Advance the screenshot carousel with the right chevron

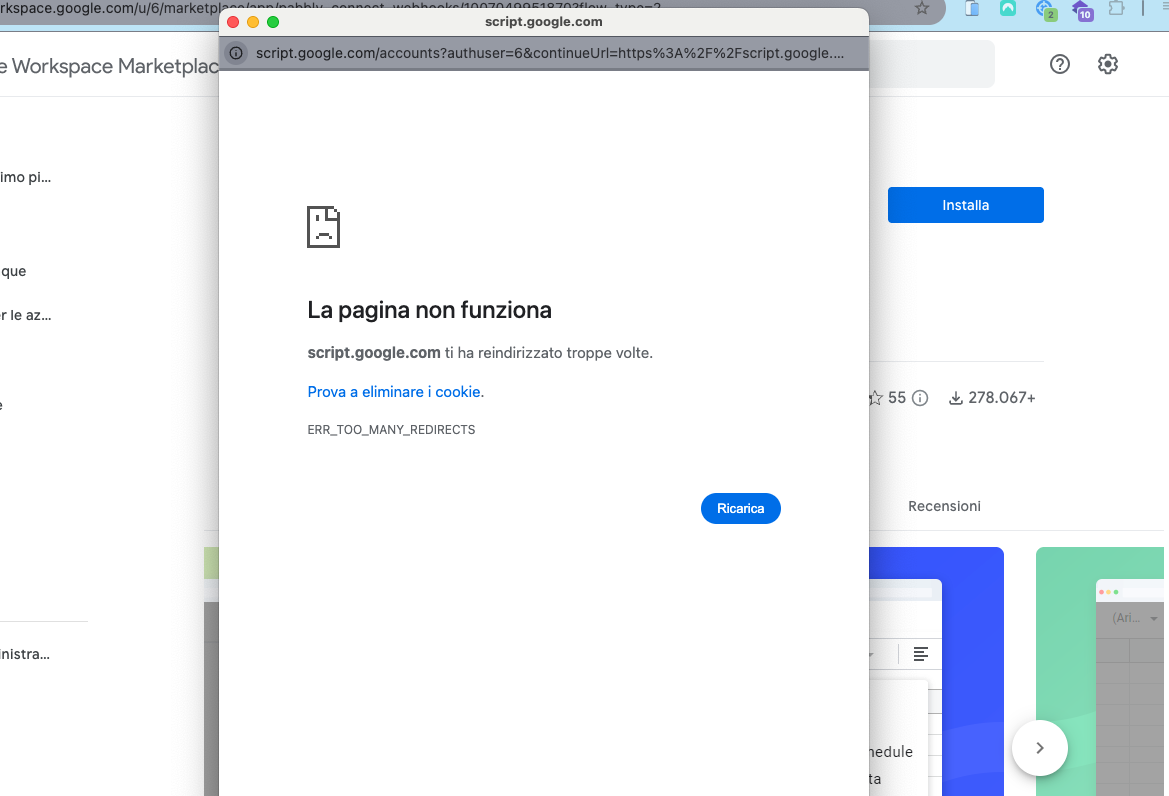tap(1039, 747)
